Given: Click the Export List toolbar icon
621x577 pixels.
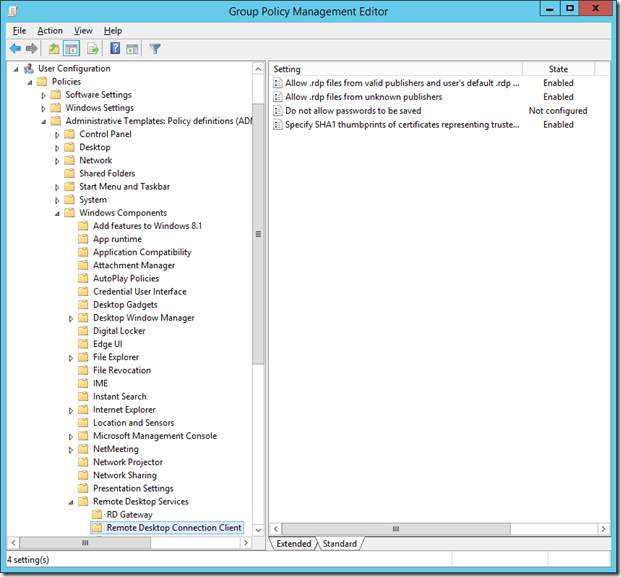Looking at the screenshot, I should pyautogui.click(x=93, y=48).
